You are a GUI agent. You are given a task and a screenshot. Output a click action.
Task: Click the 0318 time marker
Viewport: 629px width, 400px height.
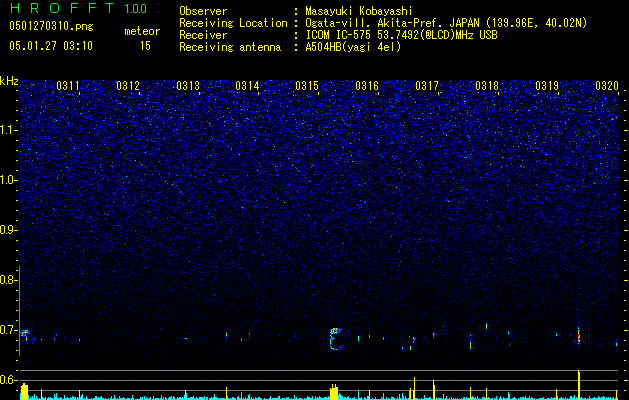coord(487,85)
